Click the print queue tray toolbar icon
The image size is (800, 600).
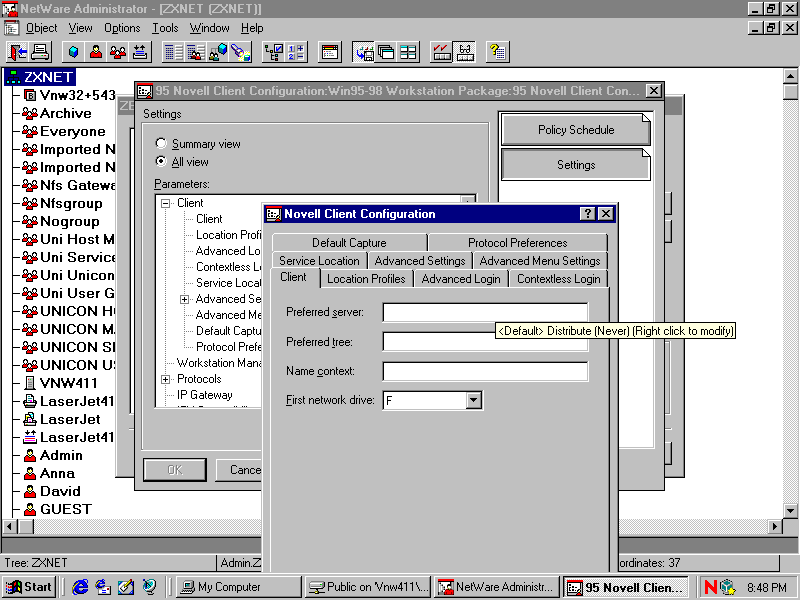point(140,52)
